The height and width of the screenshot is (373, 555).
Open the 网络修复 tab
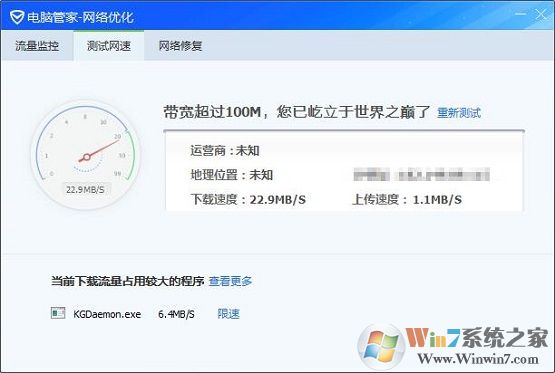point(180,46)
